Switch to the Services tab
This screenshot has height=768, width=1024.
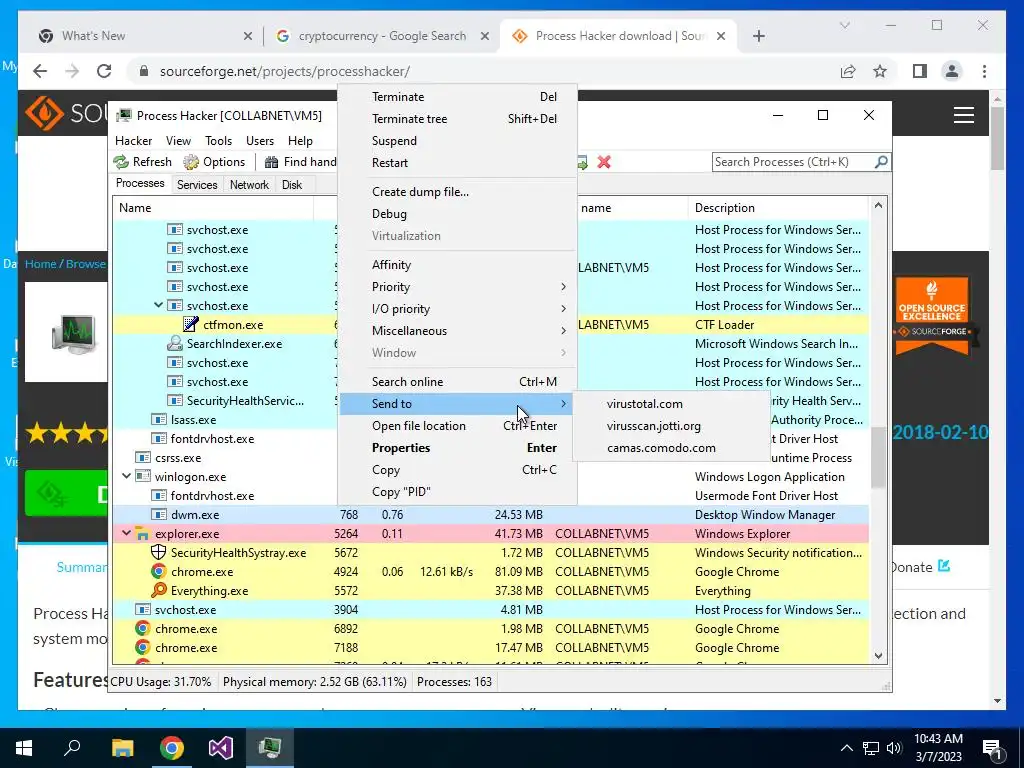tap(197, 185)
